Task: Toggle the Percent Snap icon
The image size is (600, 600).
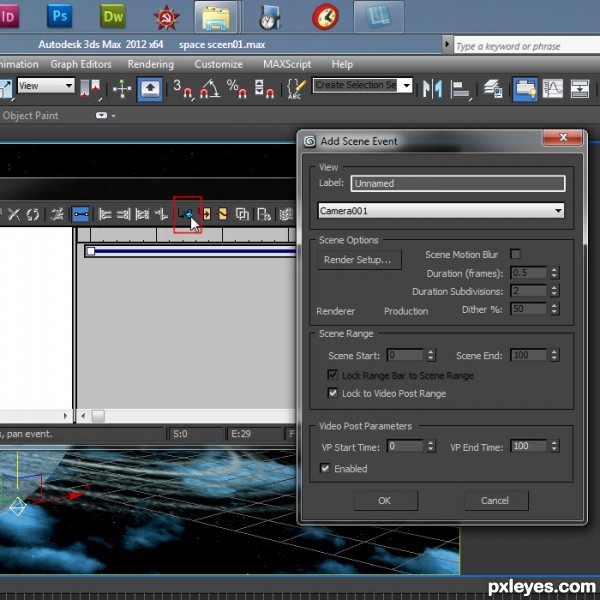Action: (237, 89)
